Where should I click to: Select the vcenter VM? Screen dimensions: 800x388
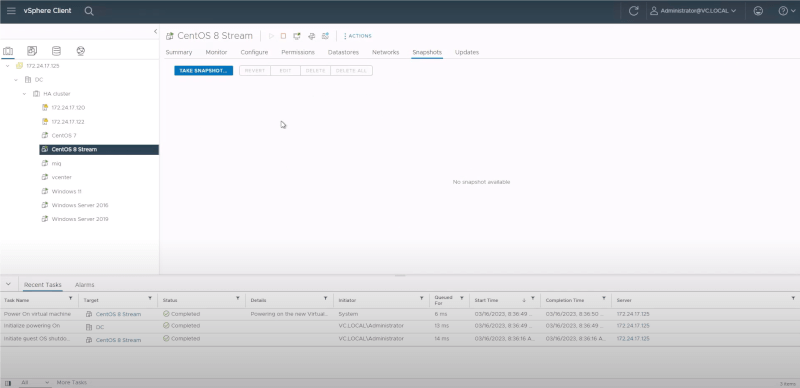pos(61,177)
